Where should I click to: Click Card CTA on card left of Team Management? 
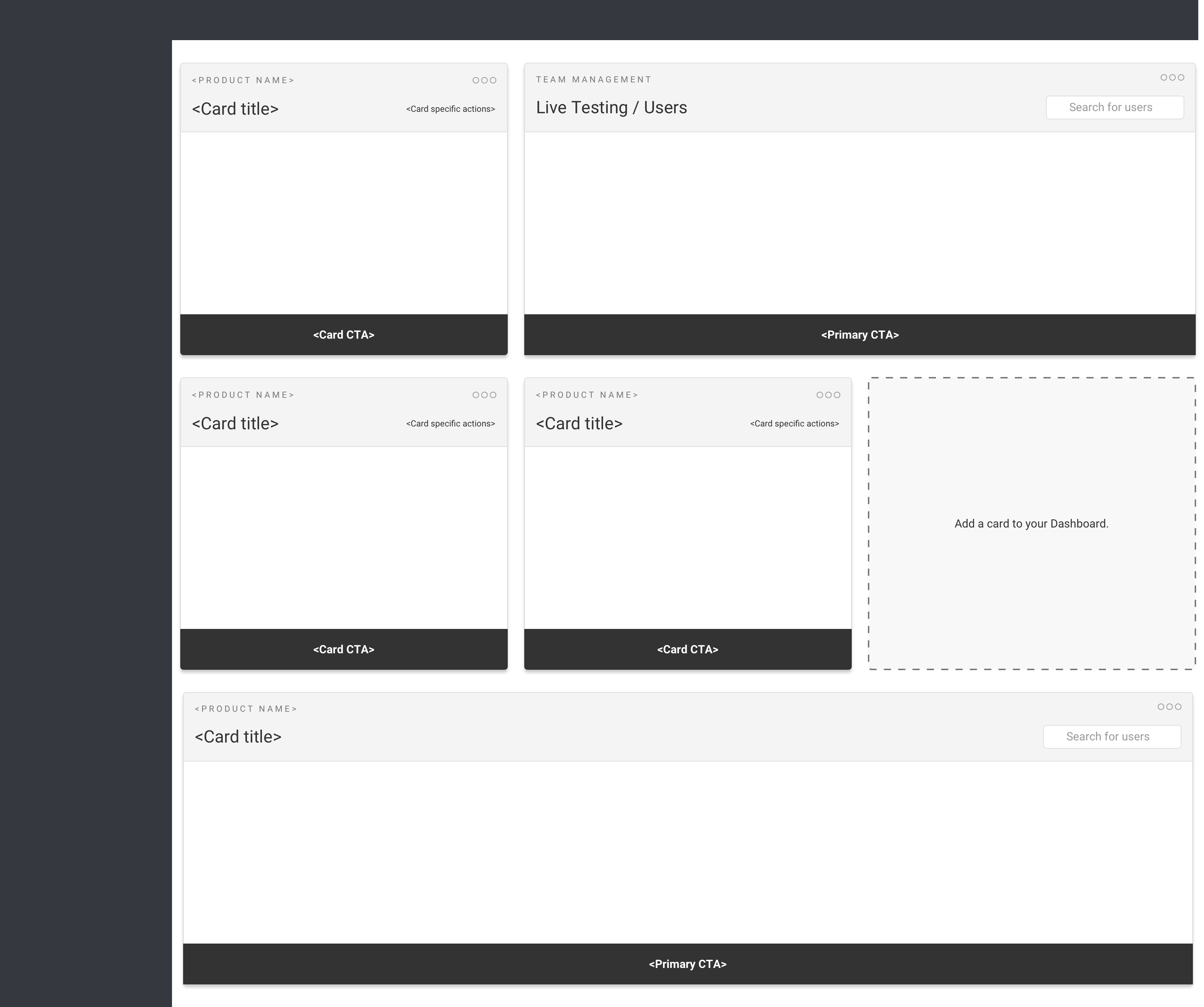(344, 335)
